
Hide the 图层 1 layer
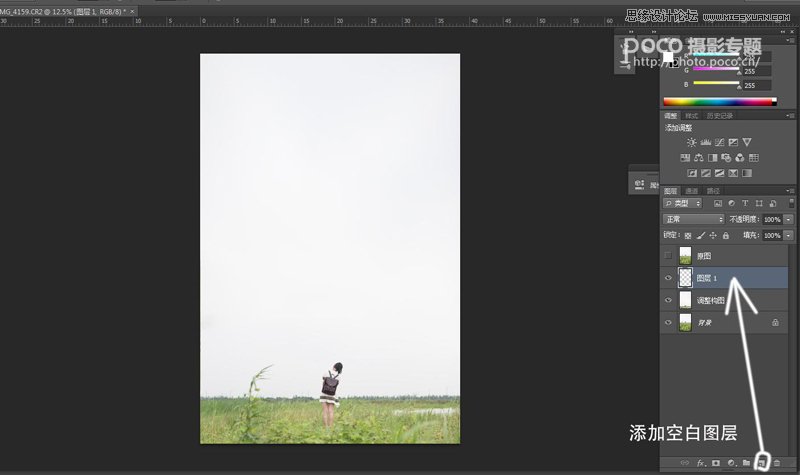click(x=668, y=278)
